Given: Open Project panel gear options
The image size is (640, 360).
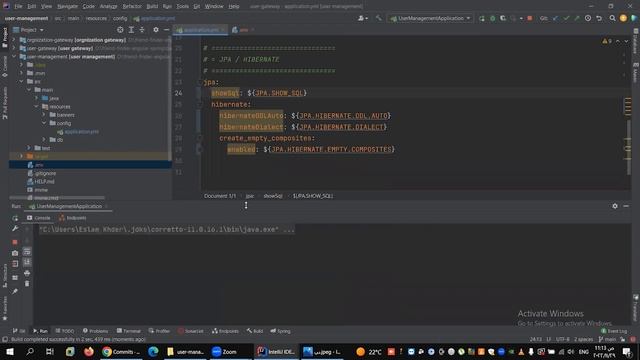Looking at the screenshot, I should click(156, 30).
